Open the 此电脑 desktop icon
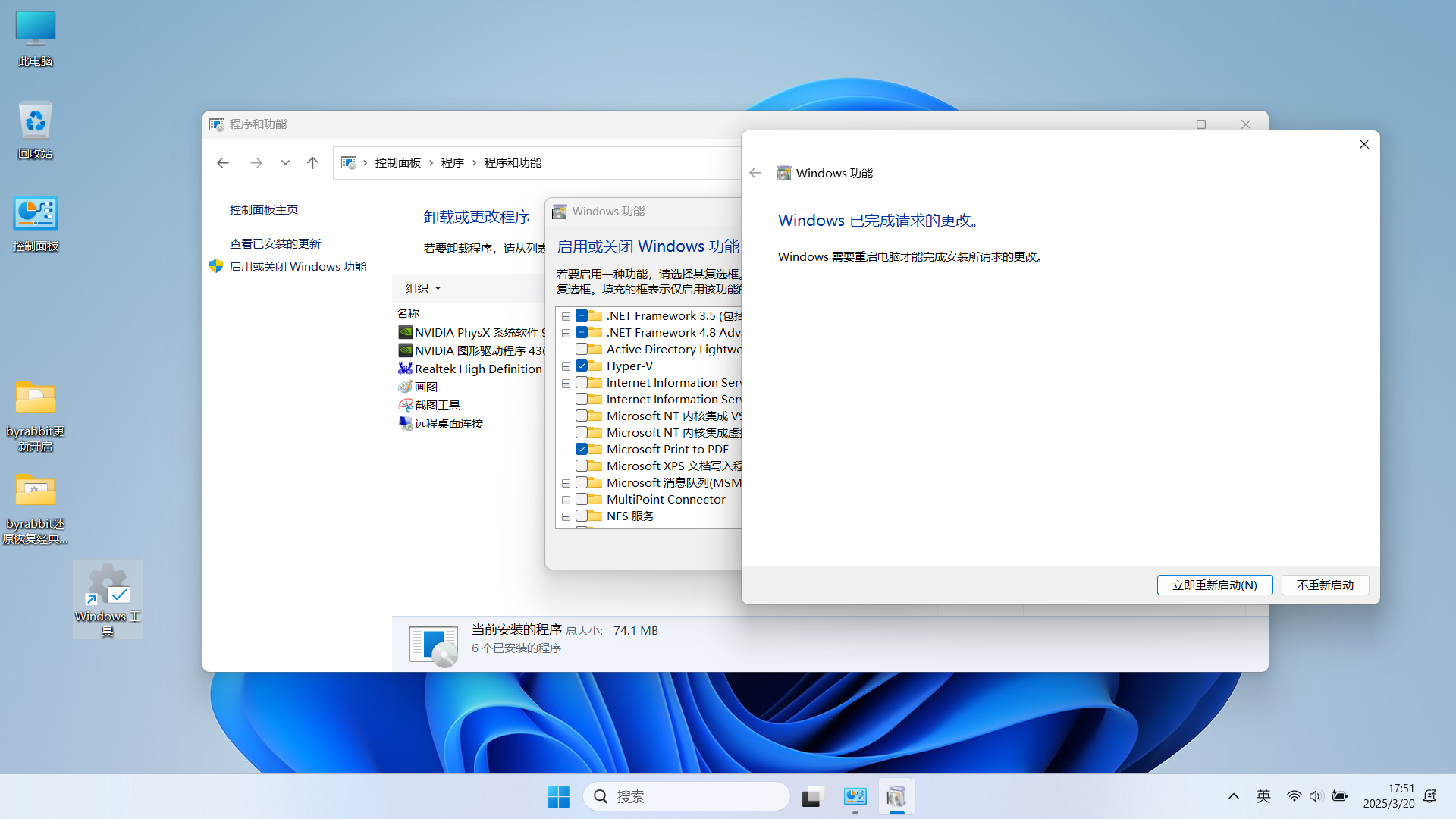Image resolution: width=1456 pixels, height=819 pixels. tap(36, 39)
